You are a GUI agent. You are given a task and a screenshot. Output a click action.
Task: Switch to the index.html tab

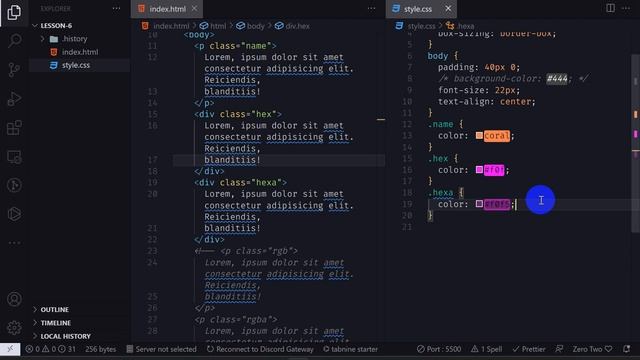167,9
